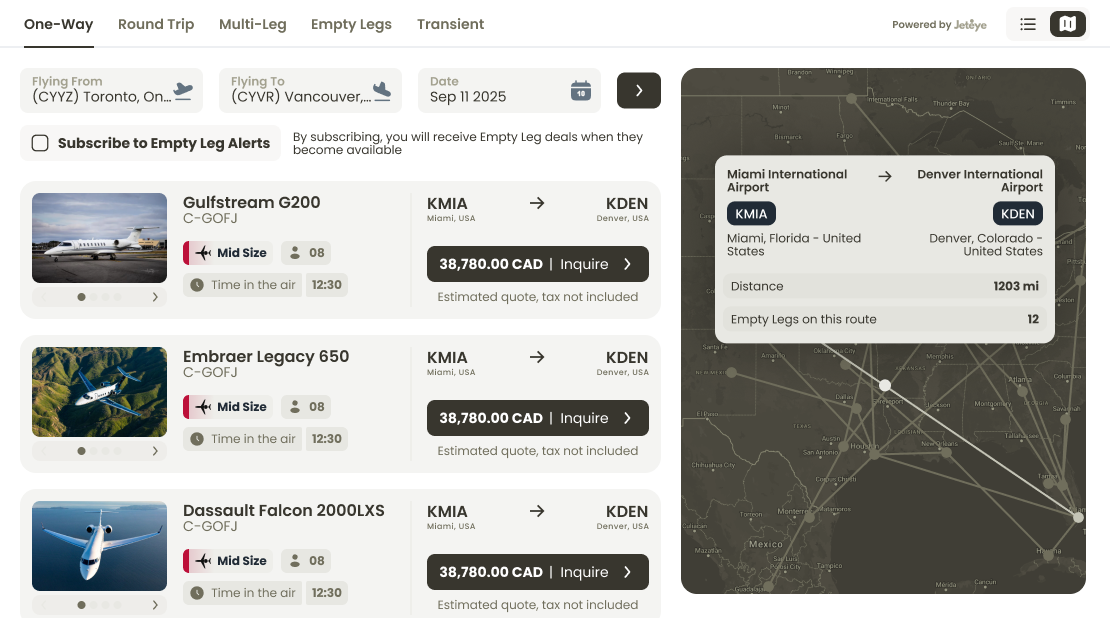The image size is (1110, 618).
Task: Click route arrow on Dassault Falcon card
Action: coord(537,511)
